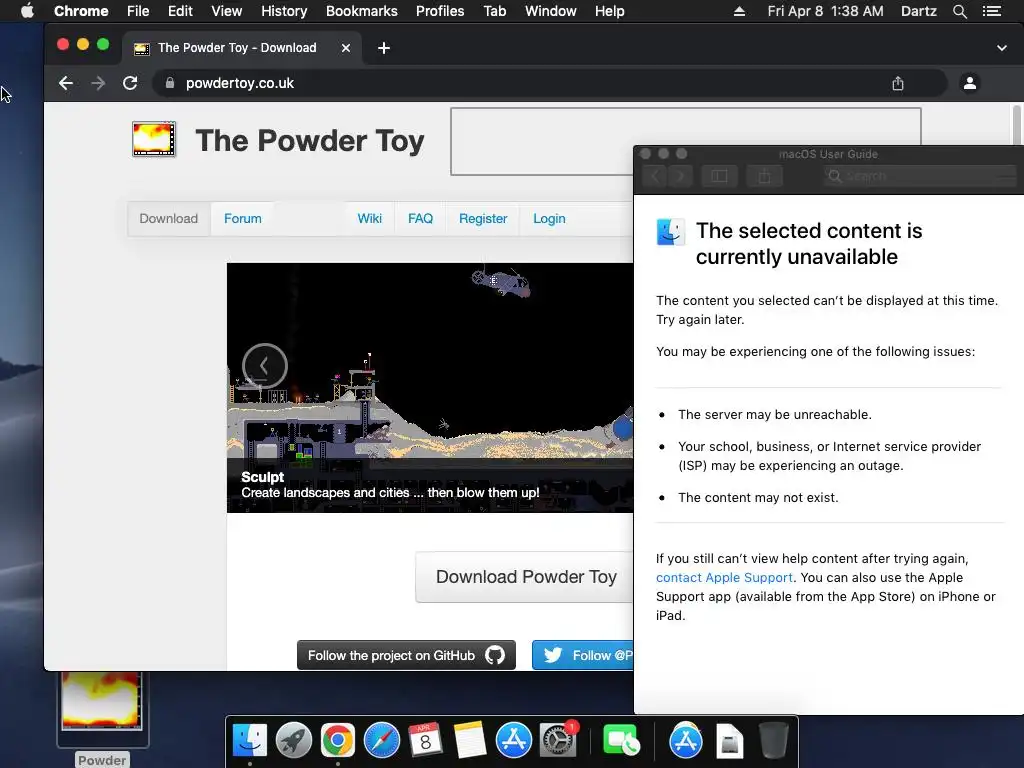Click the Chrome back arrow
The width and height of the screenshot is (1024, 768).
pos(66,83)
